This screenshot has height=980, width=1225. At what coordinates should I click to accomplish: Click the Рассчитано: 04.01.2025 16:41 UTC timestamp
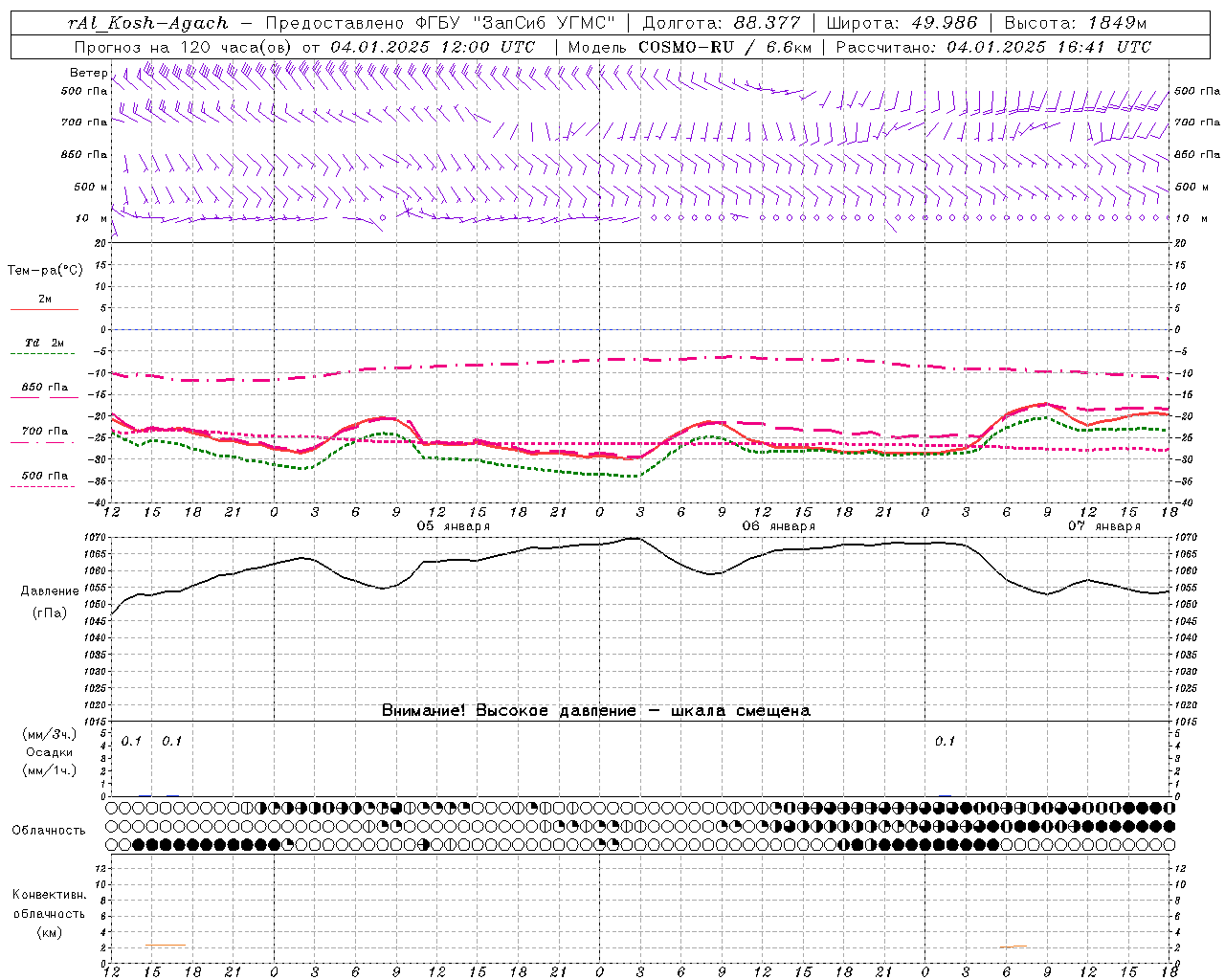click(993, 47)
